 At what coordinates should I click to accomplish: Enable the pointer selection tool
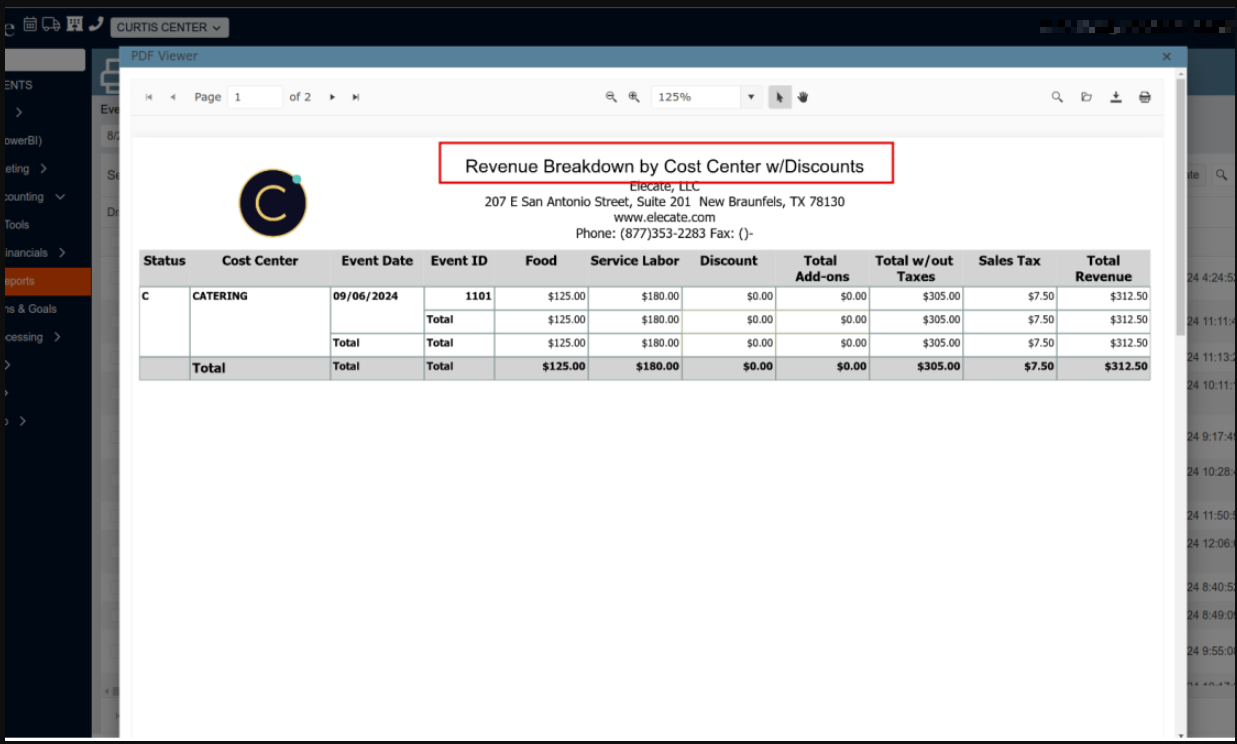[780, 97]
